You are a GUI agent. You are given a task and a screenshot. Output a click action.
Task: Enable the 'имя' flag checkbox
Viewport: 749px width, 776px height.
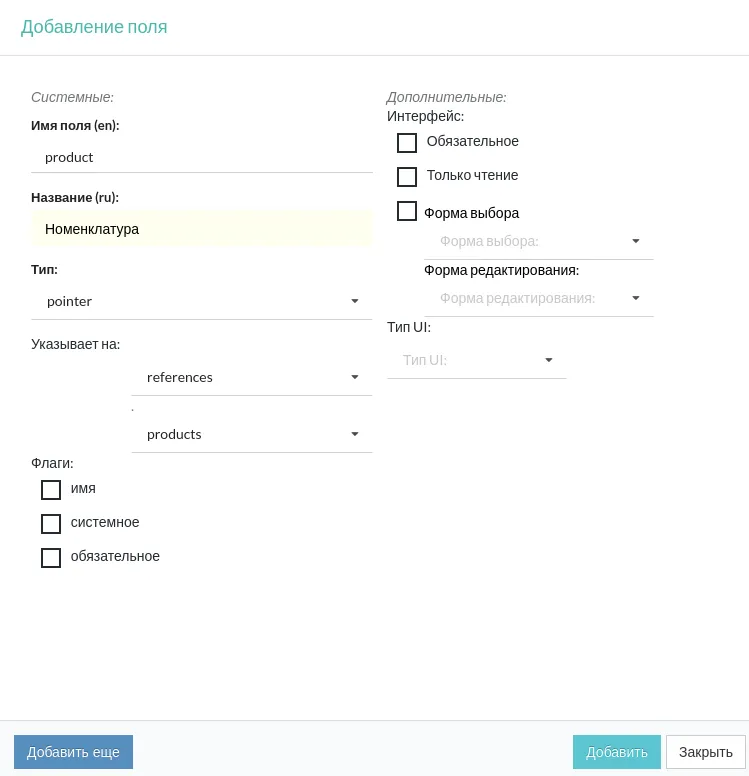[x=51, y=490]
